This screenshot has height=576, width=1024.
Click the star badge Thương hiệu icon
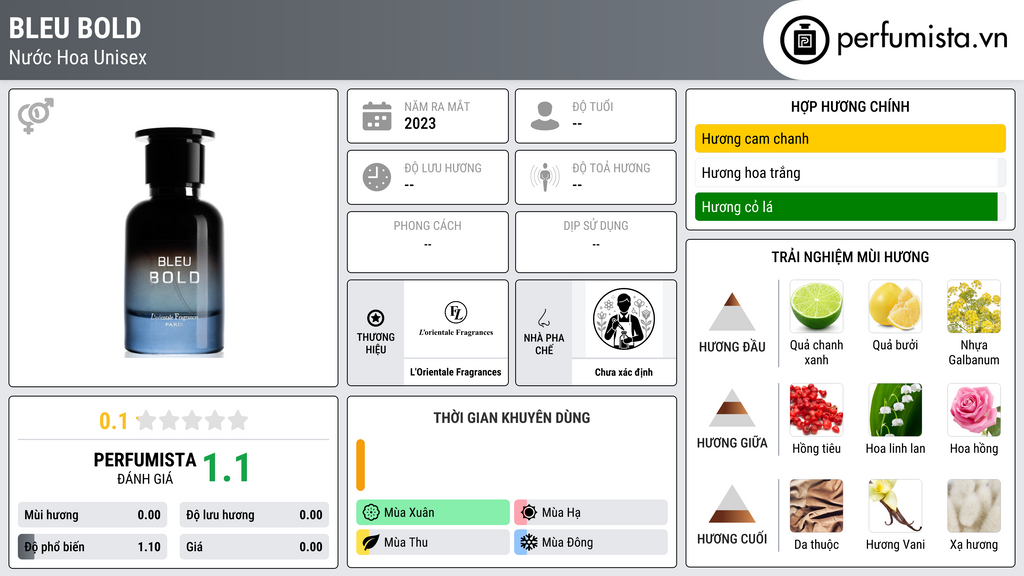pos(376,318)
